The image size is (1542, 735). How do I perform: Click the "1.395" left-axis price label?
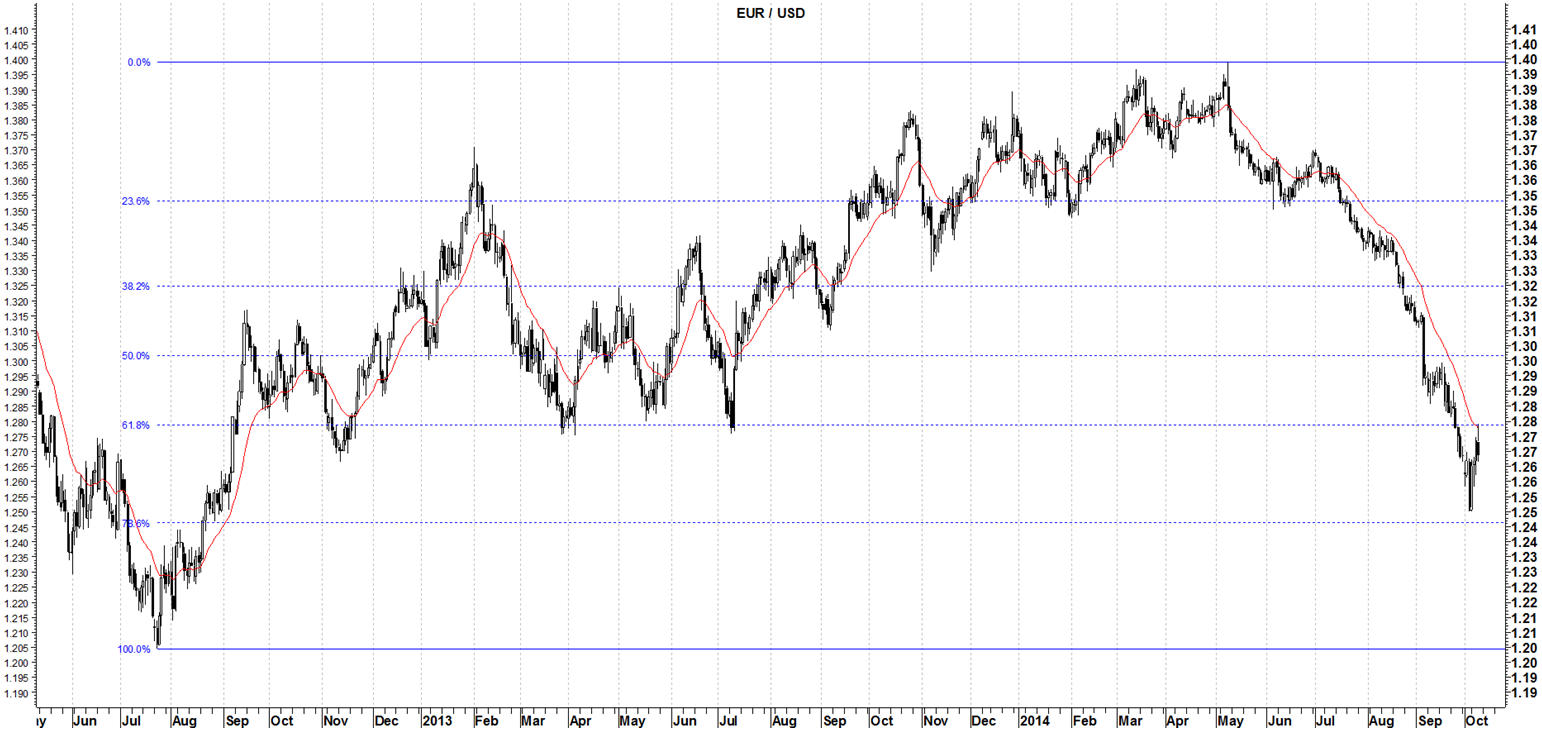16,76
